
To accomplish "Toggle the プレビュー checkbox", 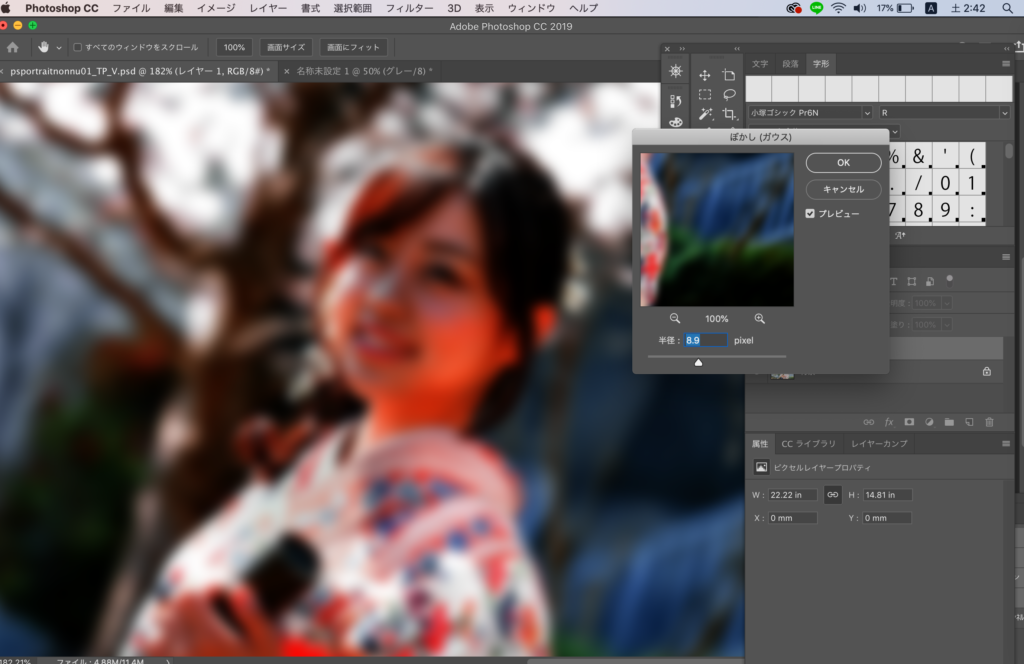I will [x=810, y=213].
